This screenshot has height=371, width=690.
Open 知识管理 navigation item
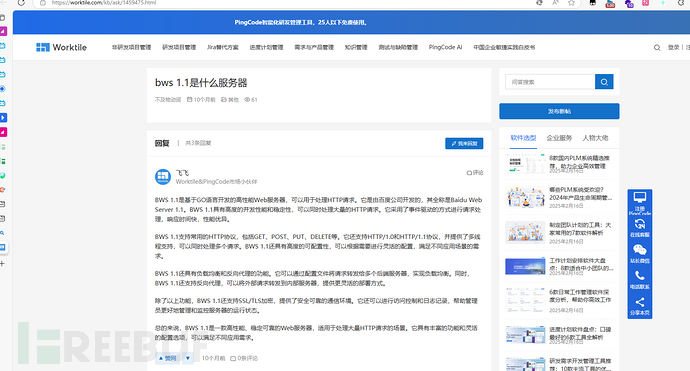tap(356, 48)
